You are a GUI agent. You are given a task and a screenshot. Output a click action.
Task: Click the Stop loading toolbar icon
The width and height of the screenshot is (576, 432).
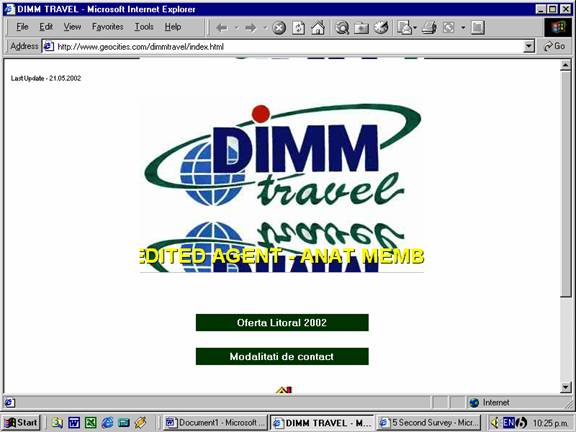click(279, 28)
